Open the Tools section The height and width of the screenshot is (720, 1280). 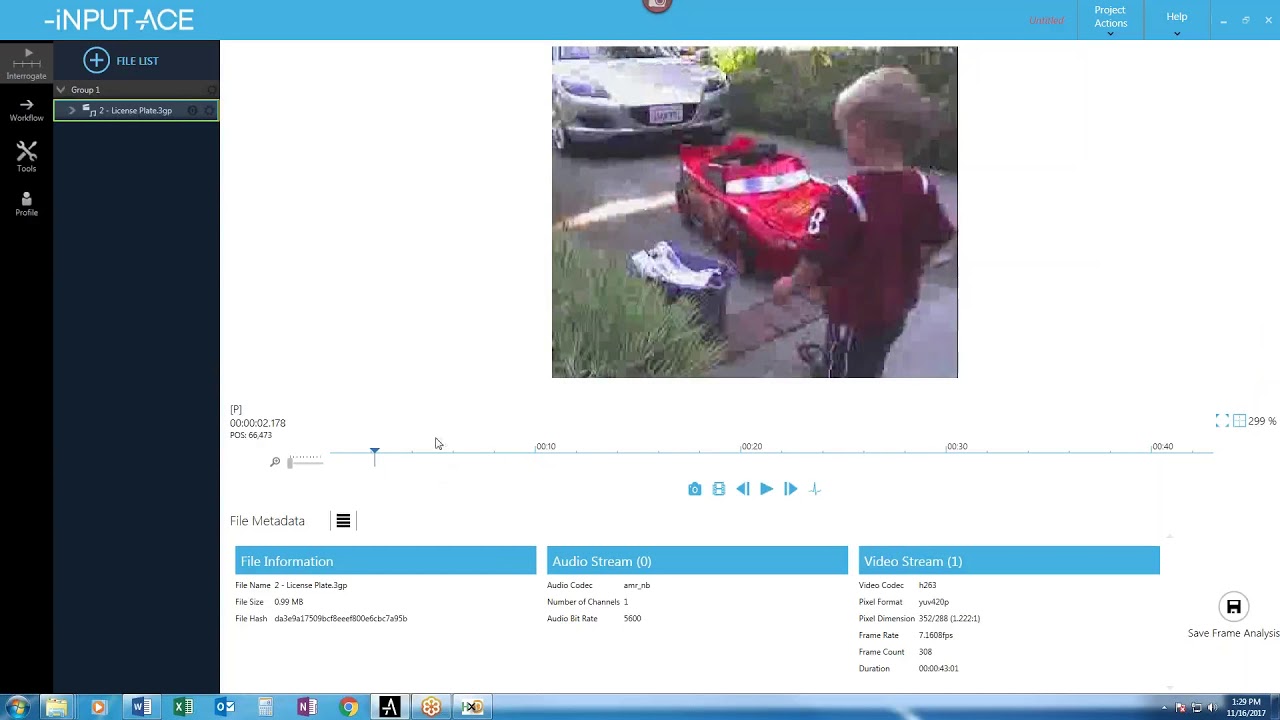[26, 156]
